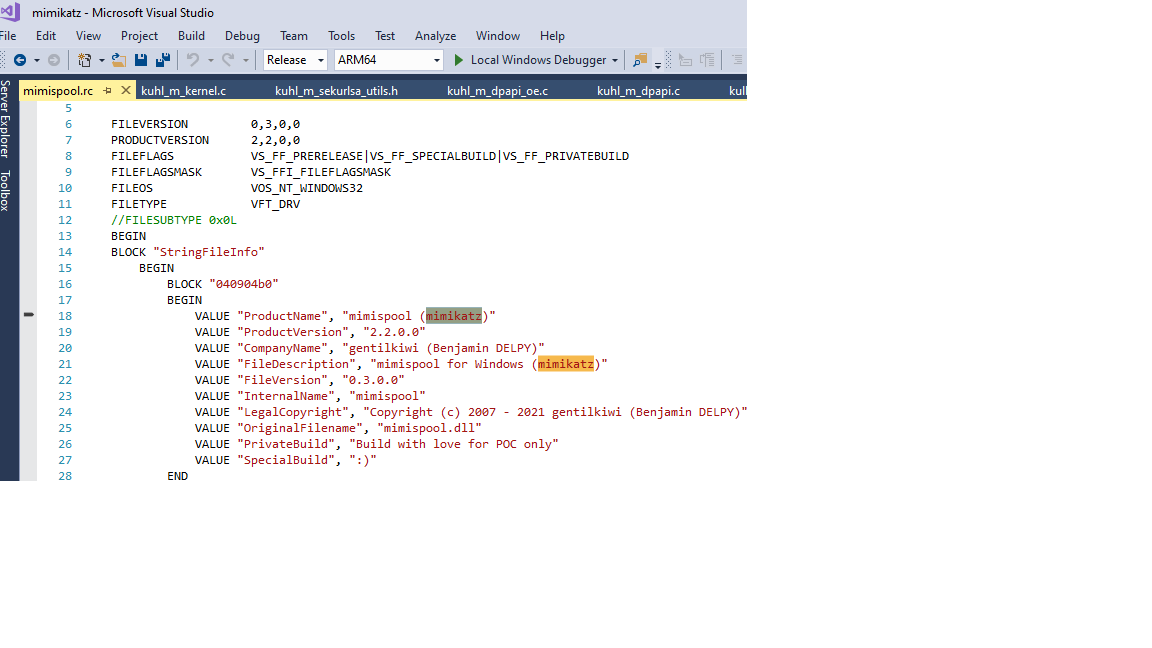Start Local Windows Debugger with green play icon
Viewport: 1152px width, 648px height.
pos(458,60)
